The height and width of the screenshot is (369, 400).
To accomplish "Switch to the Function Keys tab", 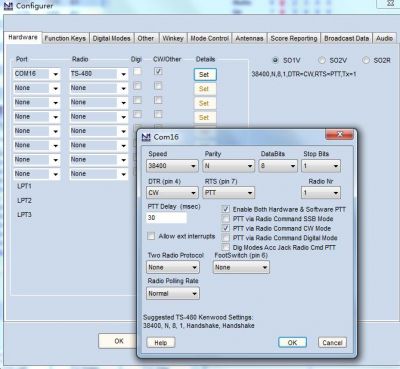I will click(65, 38).
